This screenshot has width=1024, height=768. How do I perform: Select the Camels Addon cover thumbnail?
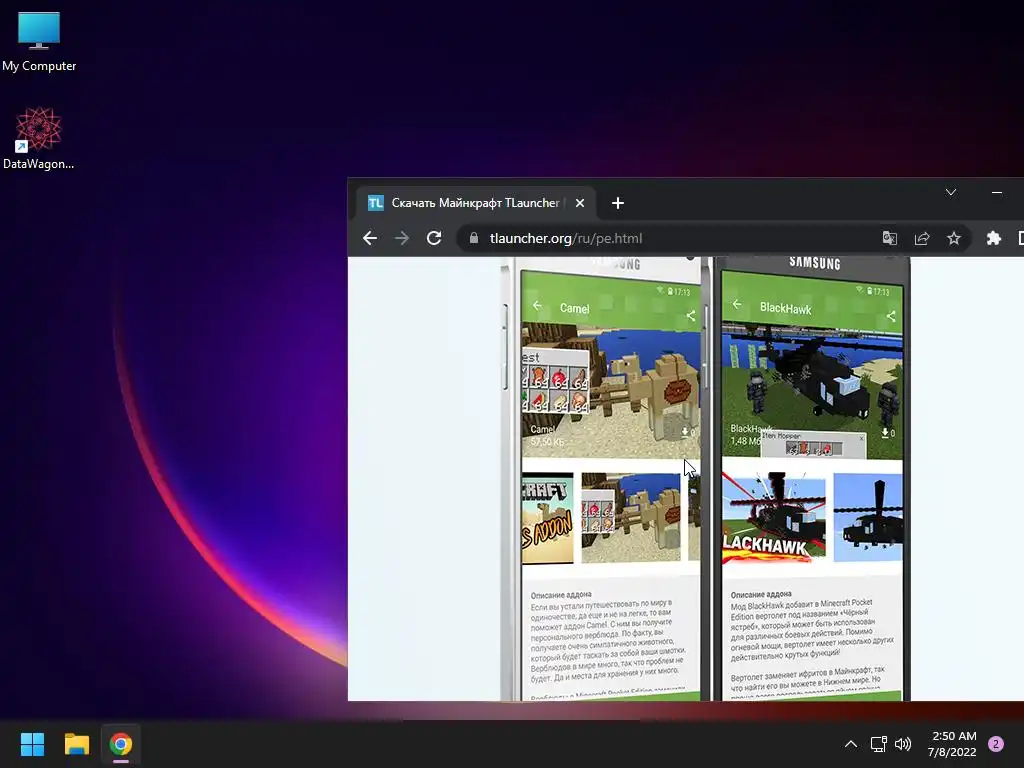pos(547,518)
